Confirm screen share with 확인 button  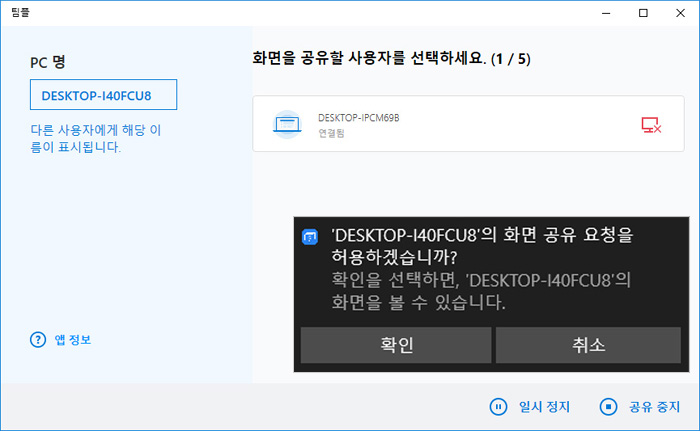pos(396,345)
